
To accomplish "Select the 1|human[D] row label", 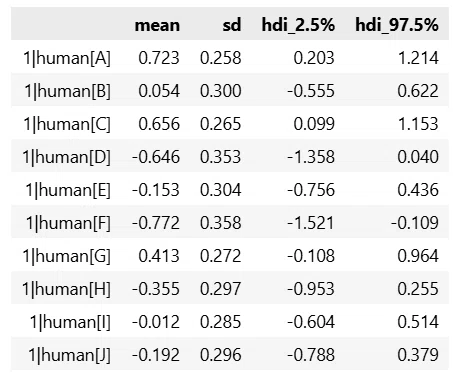I will 66,157.
